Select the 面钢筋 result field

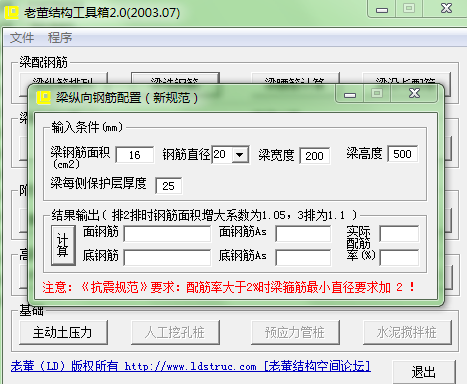click(x=167, y=234)
